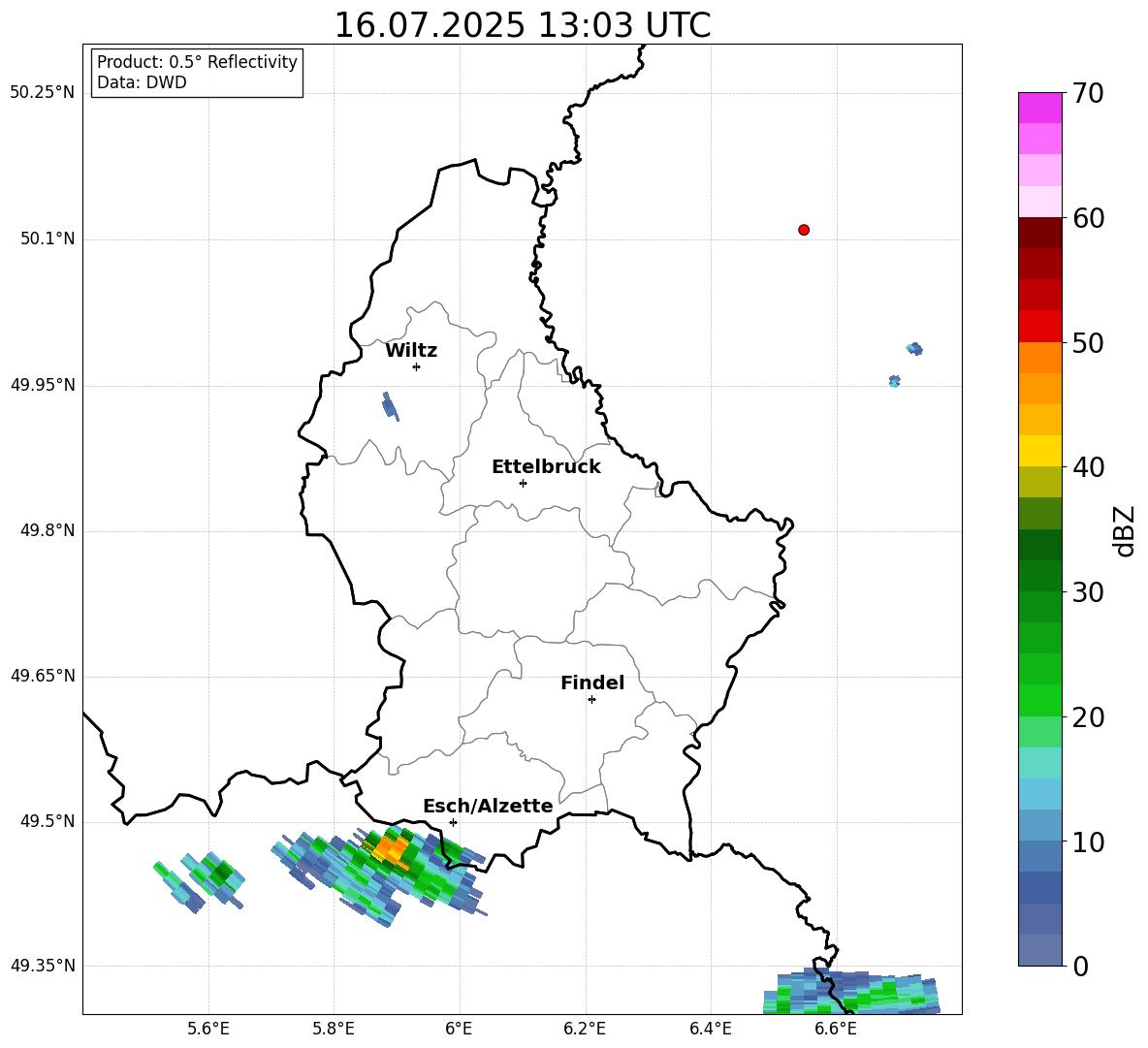Click the 5.8°E longitude label
This screenshot has width=1148, height=1048.
pos(334,1029)
